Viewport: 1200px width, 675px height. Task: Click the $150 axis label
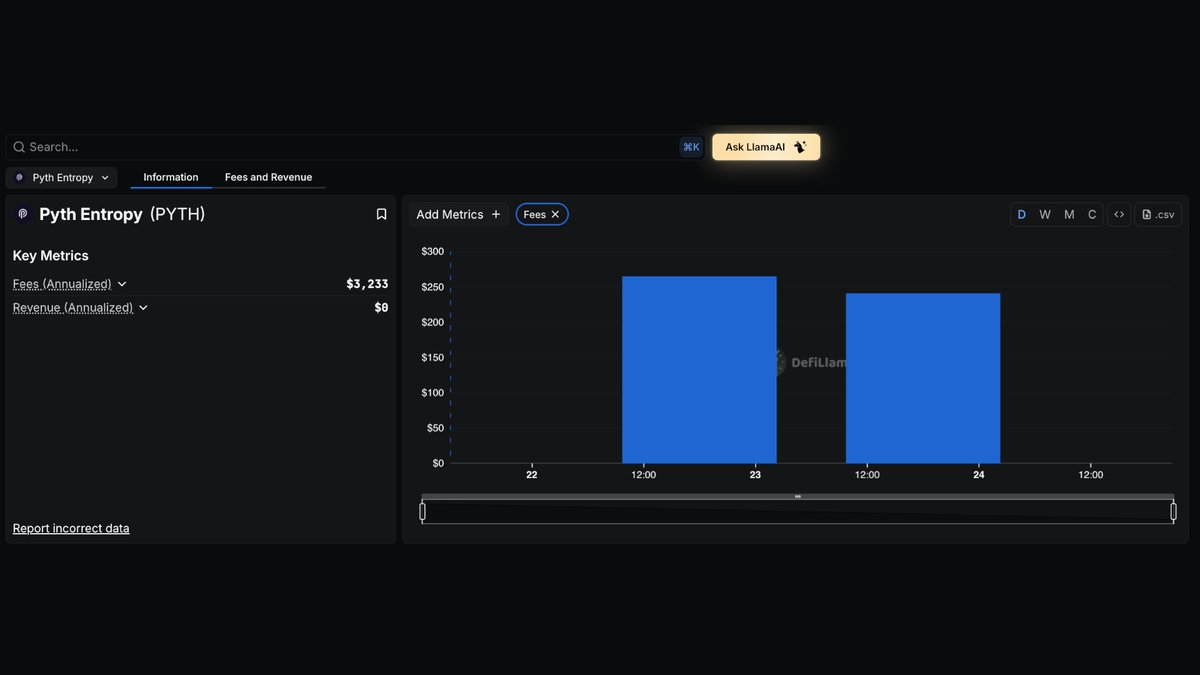click(x=432, y=357)
